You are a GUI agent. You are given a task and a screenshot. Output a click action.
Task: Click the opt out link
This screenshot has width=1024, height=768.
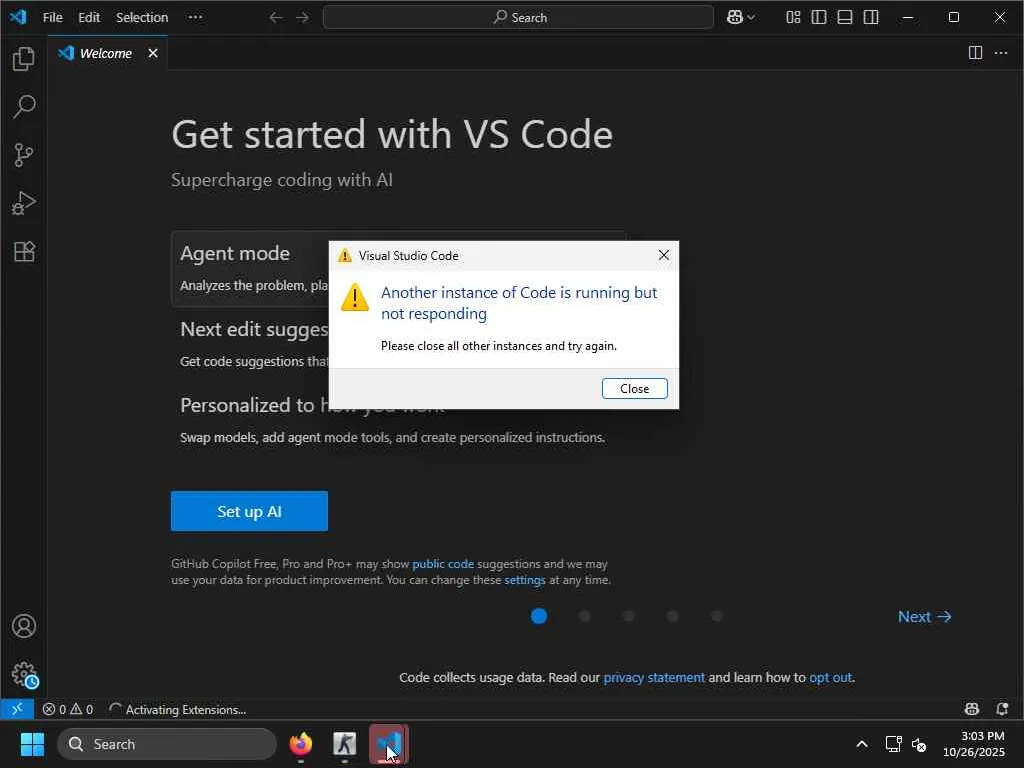830,677
